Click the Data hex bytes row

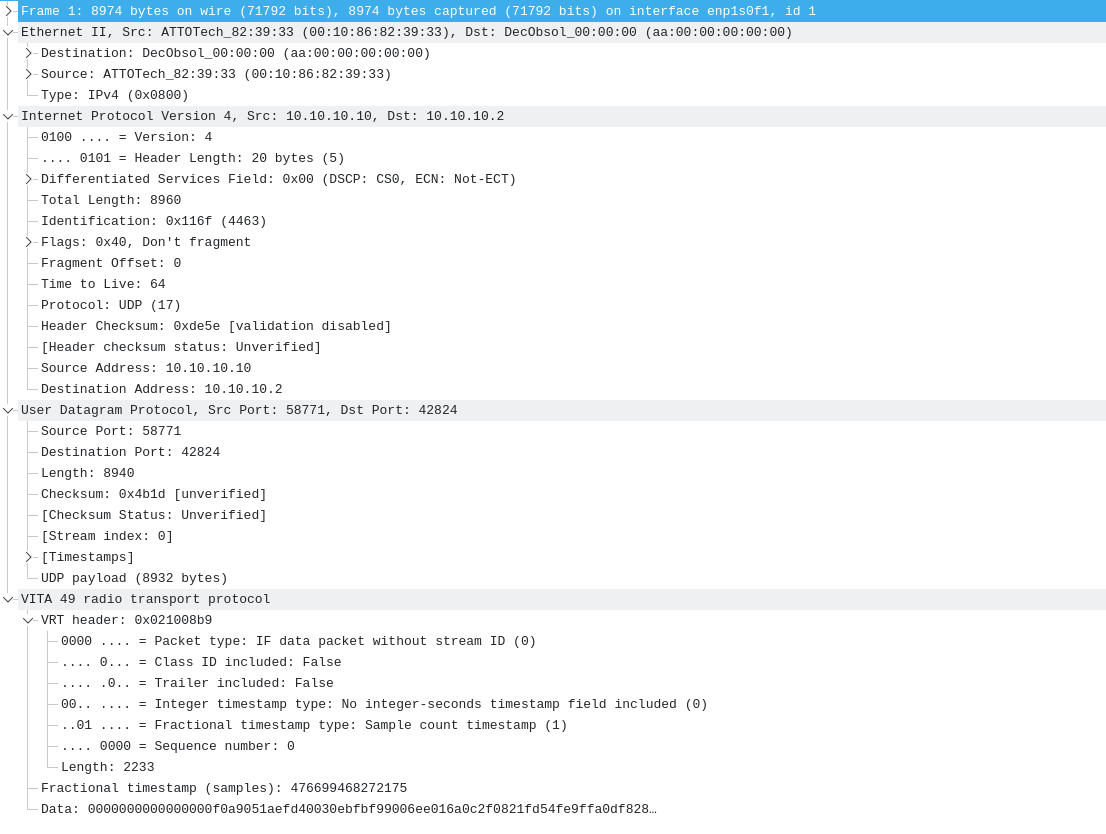[348, 809]
